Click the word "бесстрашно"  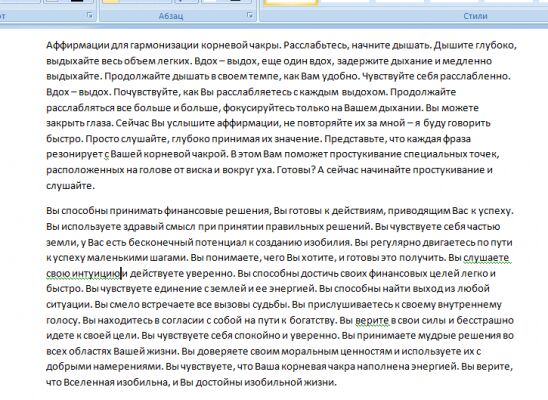tap(485, 320)
